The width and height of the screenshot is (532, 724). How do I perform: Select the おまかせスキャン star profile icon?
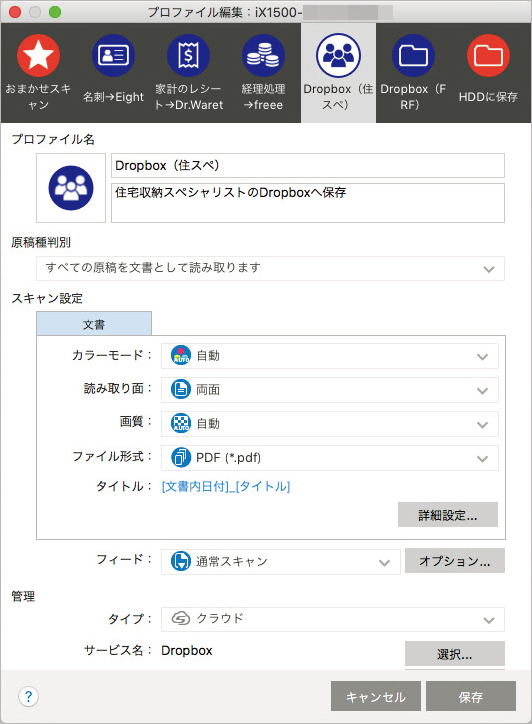38,55
